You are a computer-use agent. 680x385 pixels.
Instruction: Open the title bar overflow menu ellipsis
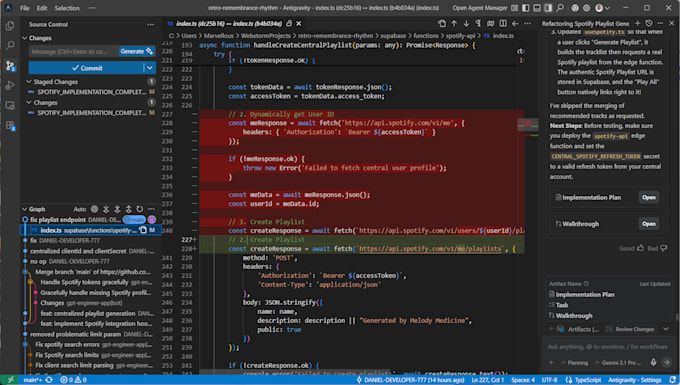[92, 8]
